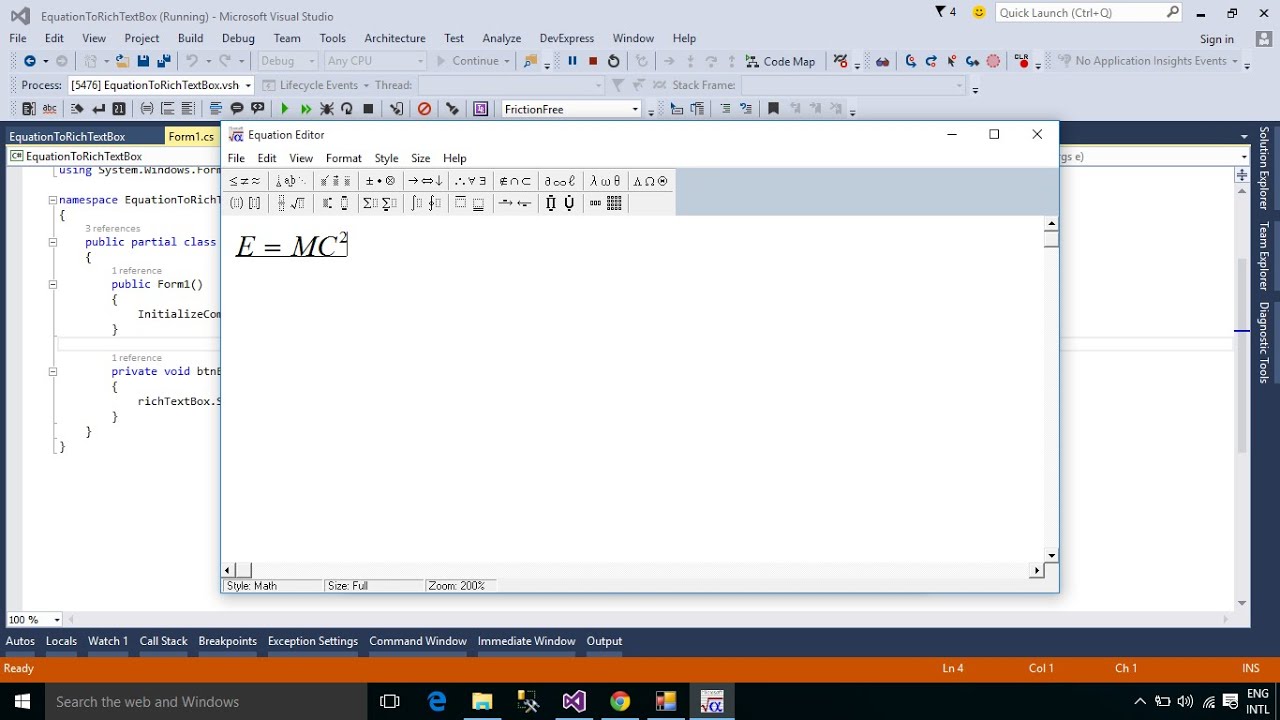Screen dimensions: 1280x720
Task: Click Equation Editor vertical scrollbar thumb
Action: [1051, 238]
